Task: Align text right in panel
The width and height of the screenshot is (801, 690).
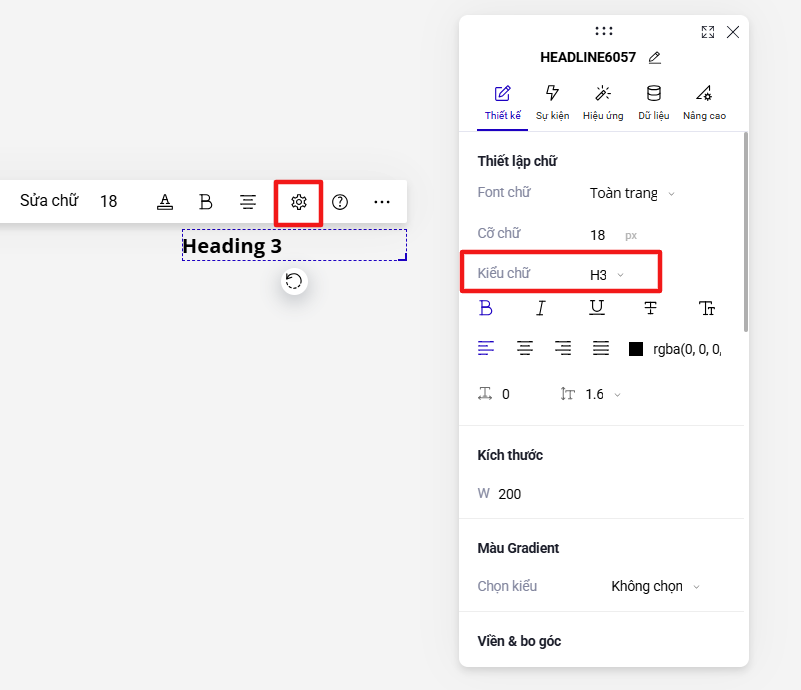Action: pyautogui.click(x=563, y=348)
